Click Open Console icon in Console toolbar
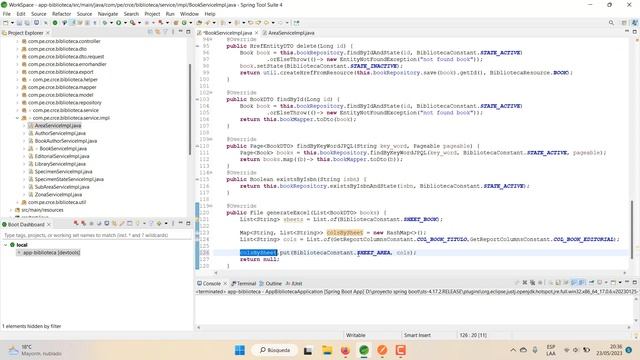Screen dimensions: 640x360 613,282
